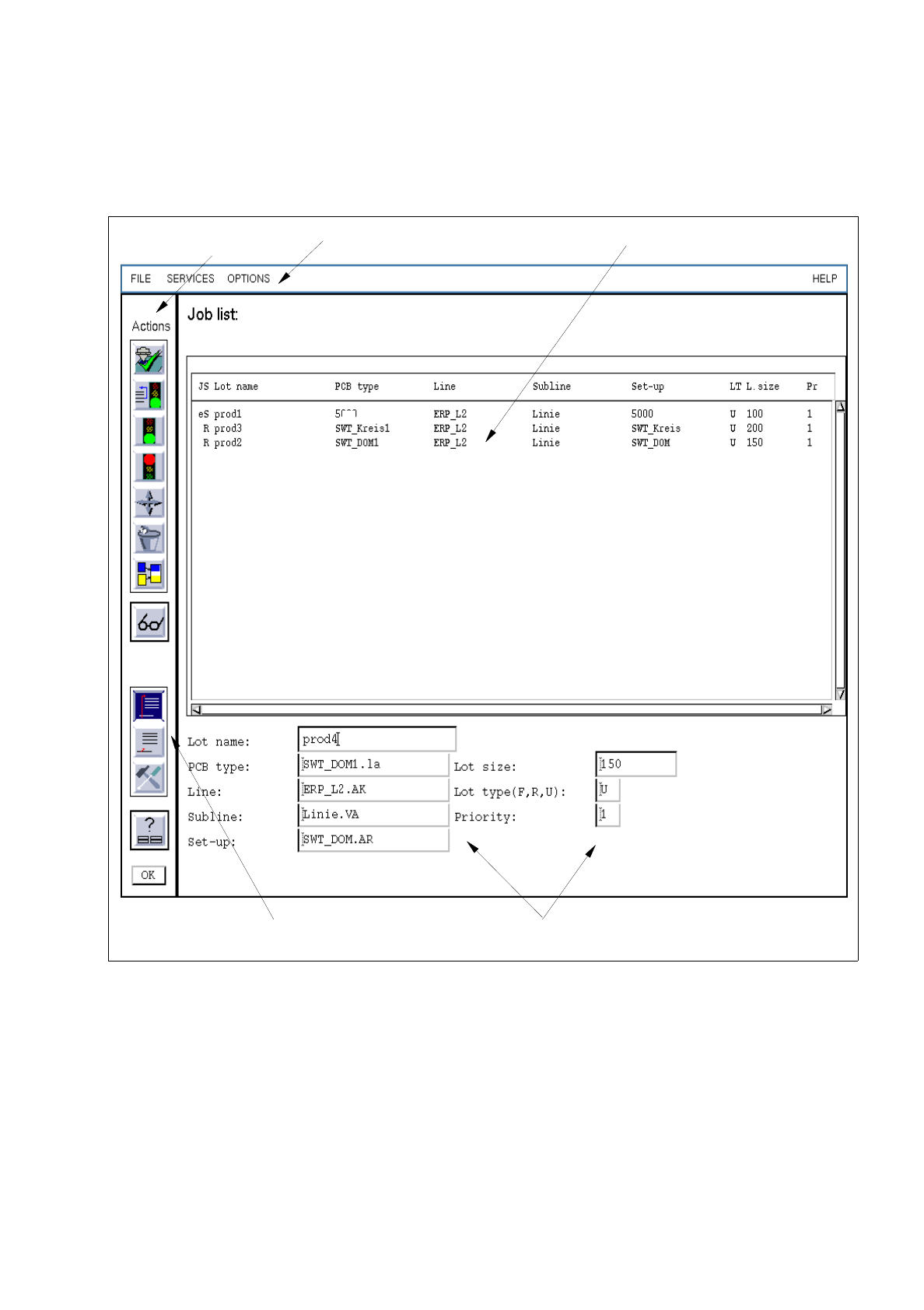This screenshot has height=1310, width=924.
Task: Select the dark blue job list view icon
Action: (x=149, y=706)
